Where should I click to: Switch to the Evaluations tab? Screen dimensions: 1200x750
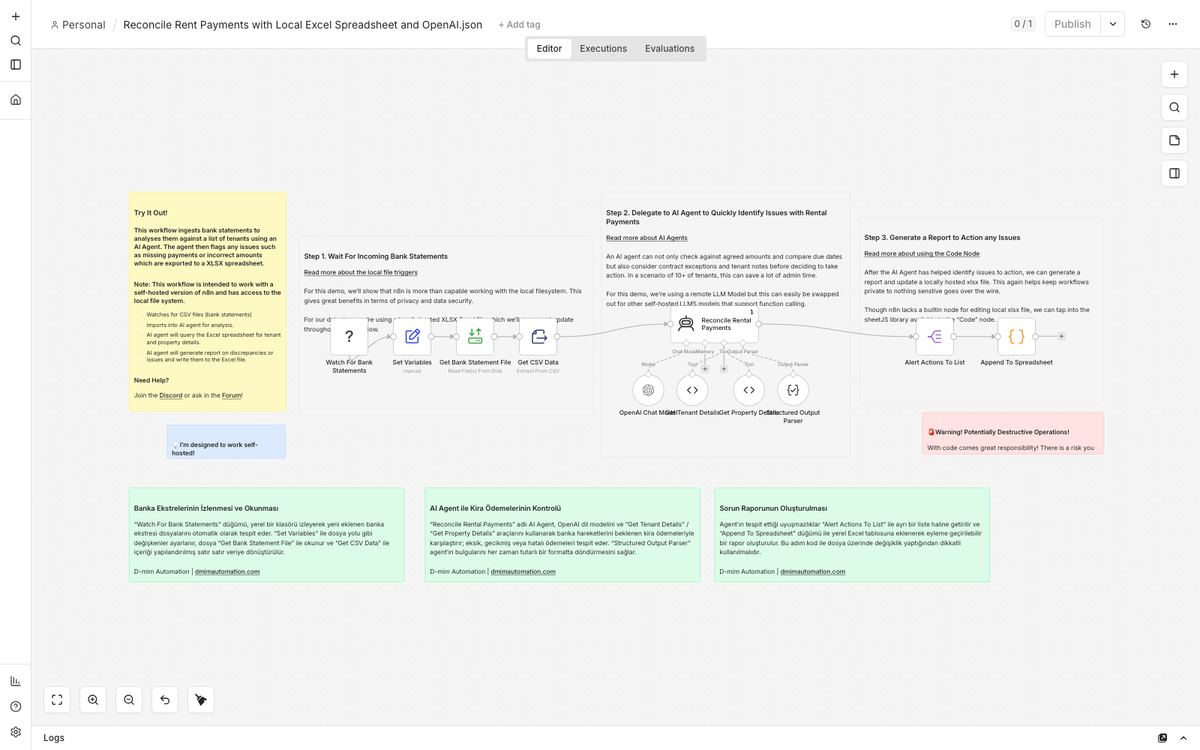pyautogui.click(x=669, y=48)
